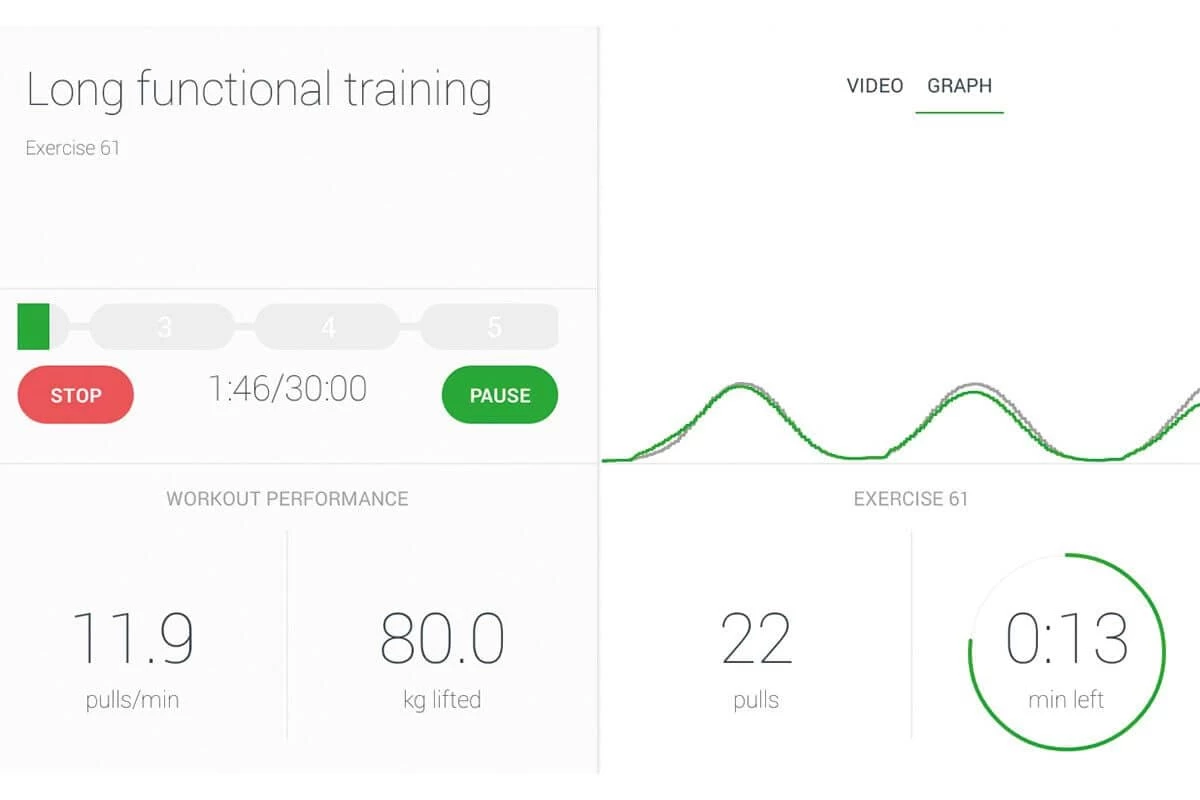The width and height of the screenshot is (1200, 800).
Task: Switch to the VIDEO tab
Action: coord(875,86)
